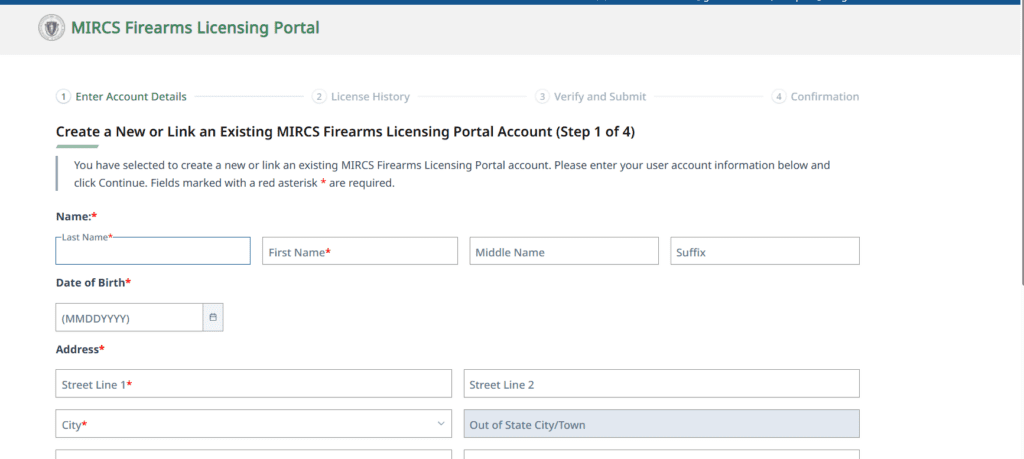
Task: Click the Name label above the fields
Action: coord(76,215)
